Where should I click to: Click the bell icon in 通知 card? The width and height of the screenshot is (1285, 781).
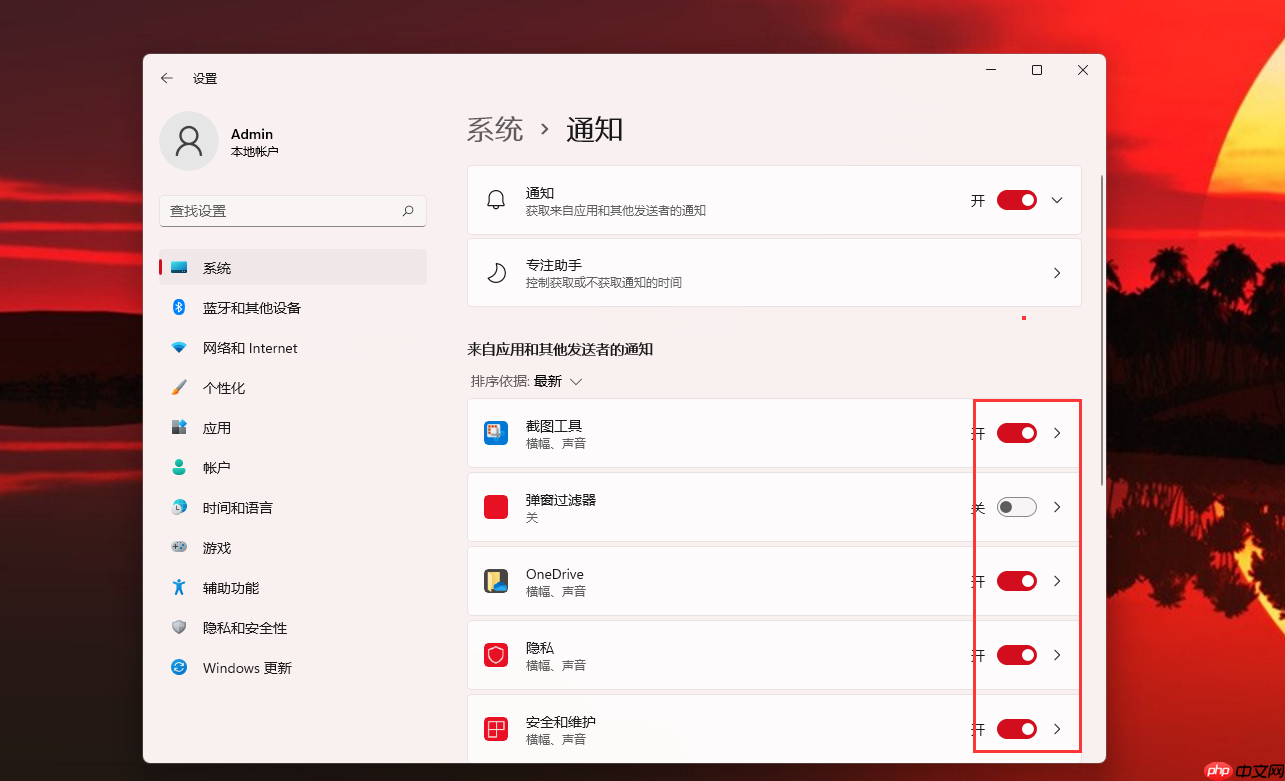tap(496, 200)
